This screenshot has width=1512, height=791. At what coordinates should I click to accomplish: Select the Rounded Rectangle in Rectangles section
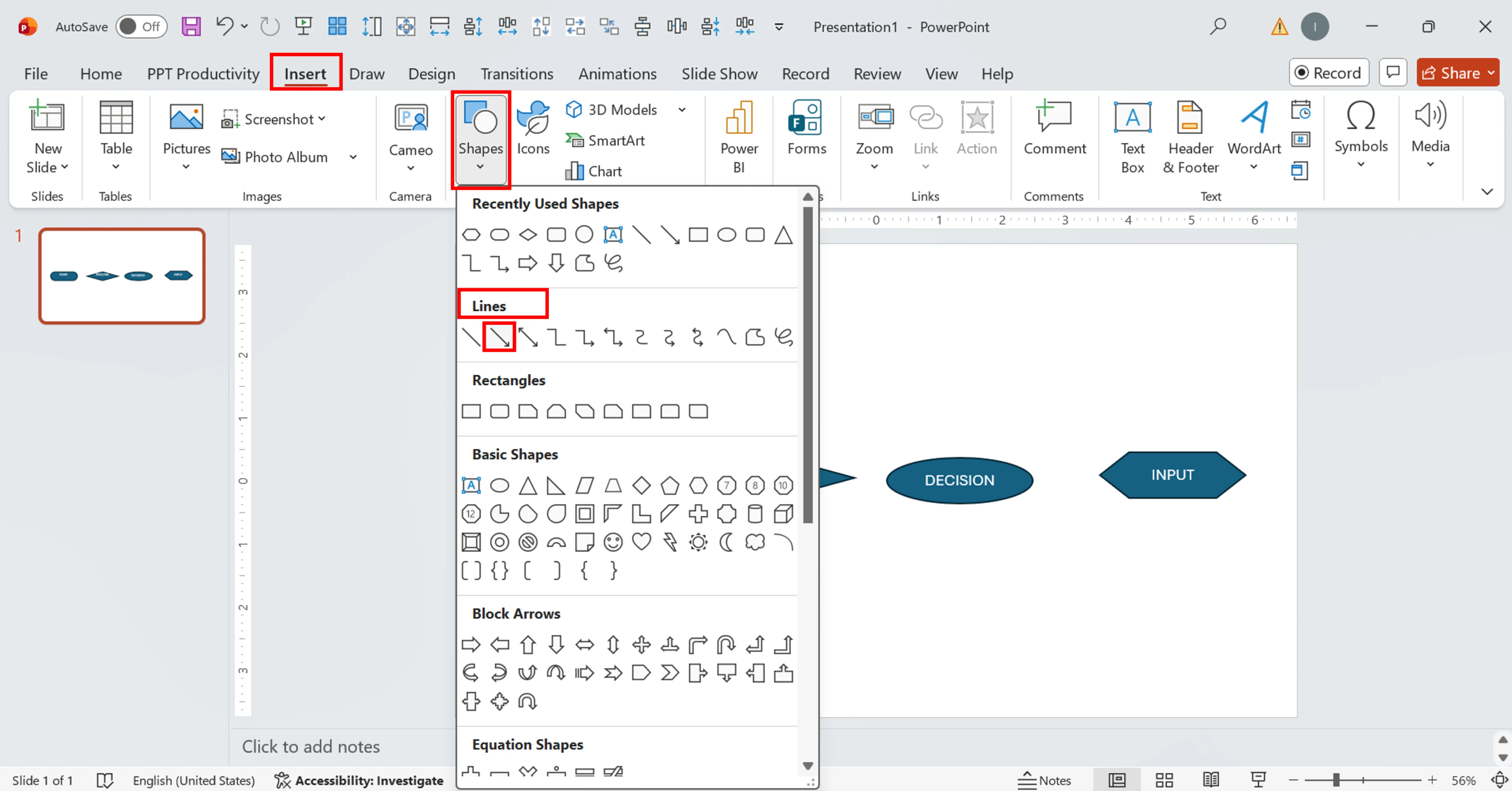[x=500, y=411]
